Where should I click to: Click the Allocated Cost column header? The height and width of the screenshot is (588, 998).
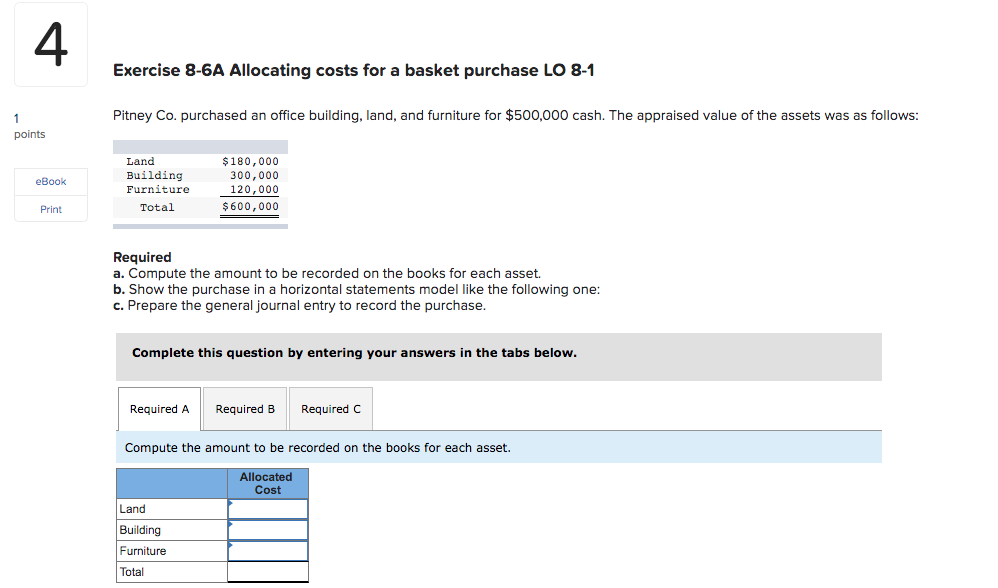click(x=267, y=483)
